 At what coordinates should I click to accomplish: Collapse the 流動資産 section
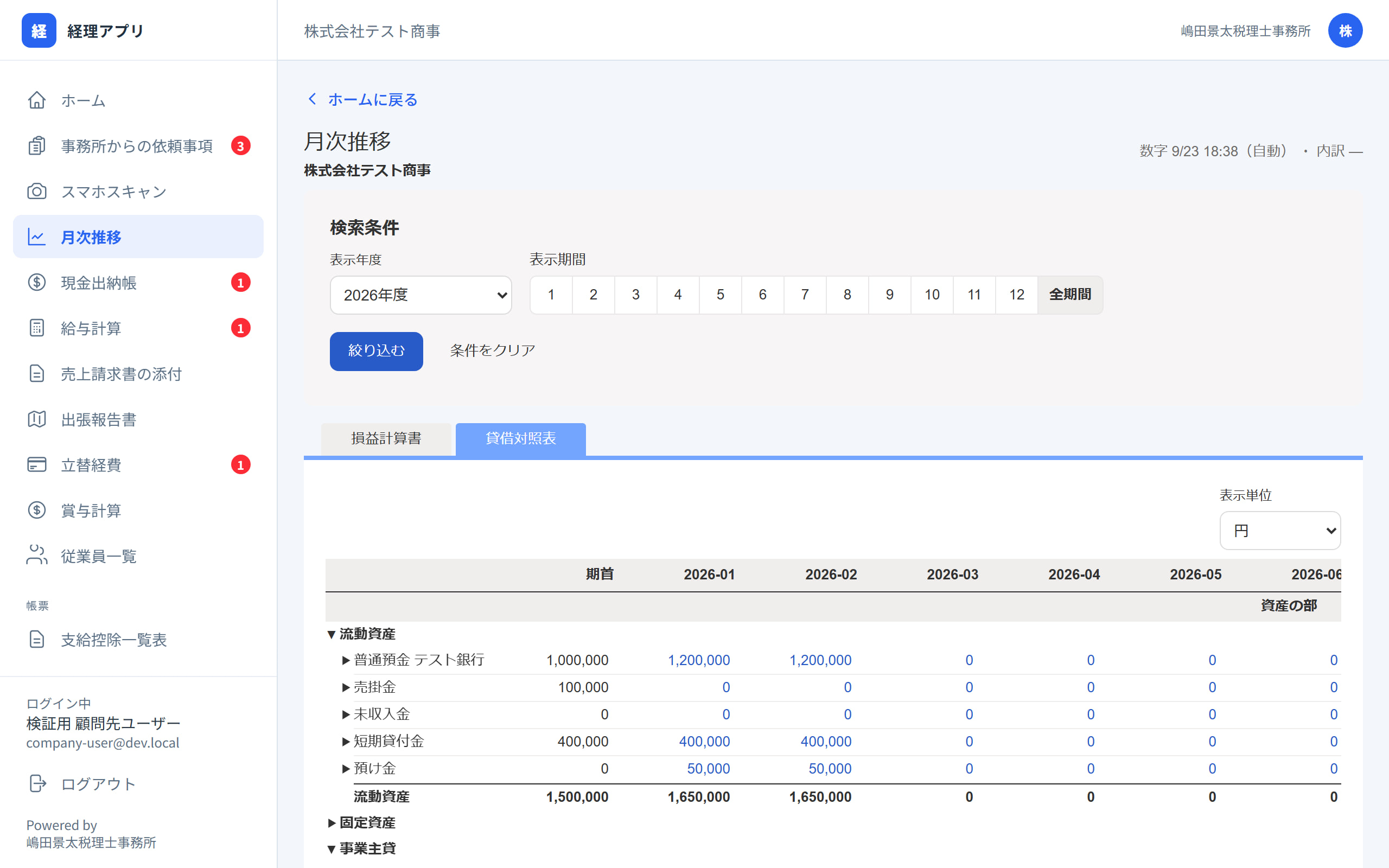(331, 634)
